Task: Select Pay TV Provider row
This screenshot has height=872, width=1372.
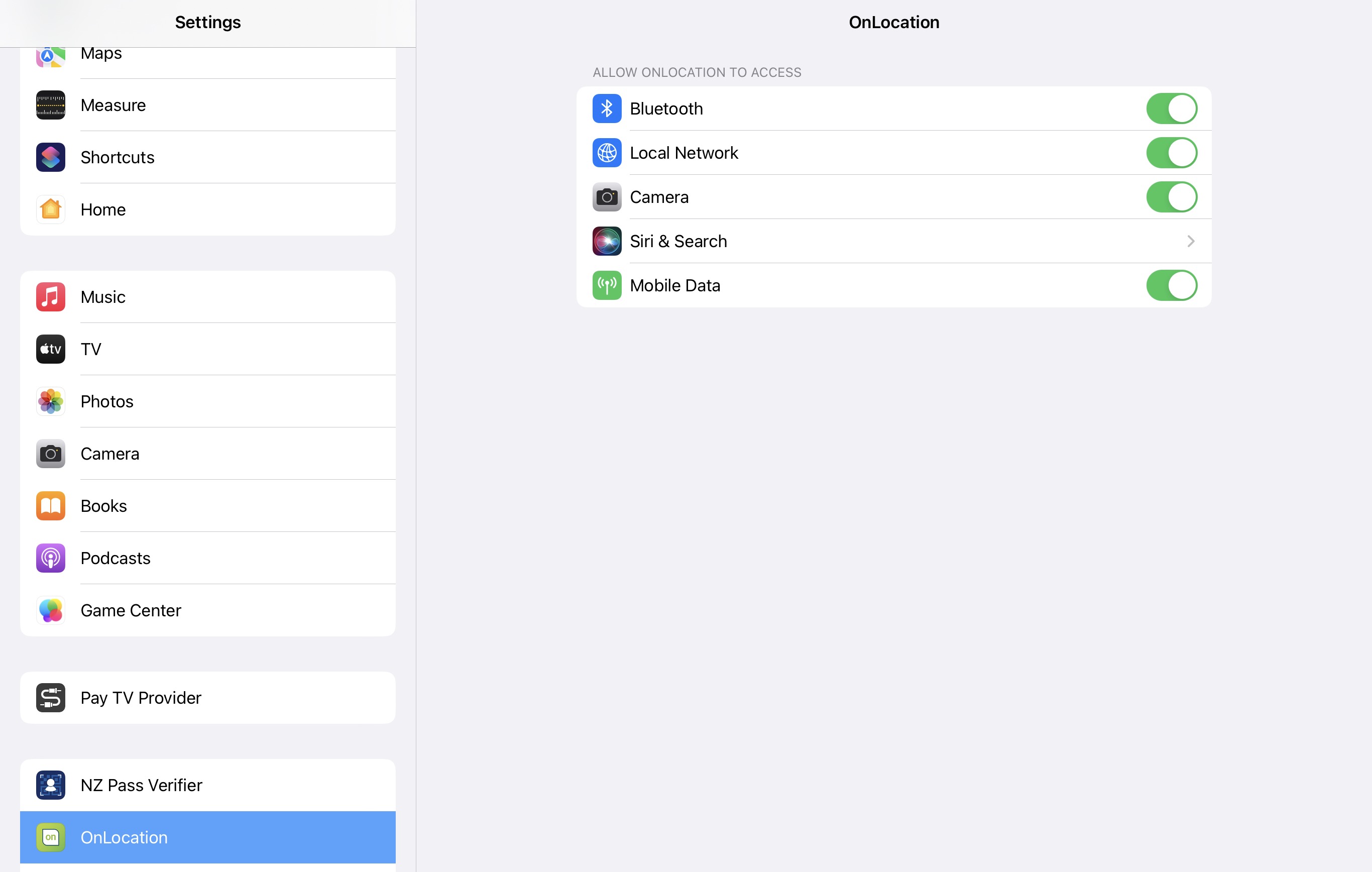Action: pos(207,698)
